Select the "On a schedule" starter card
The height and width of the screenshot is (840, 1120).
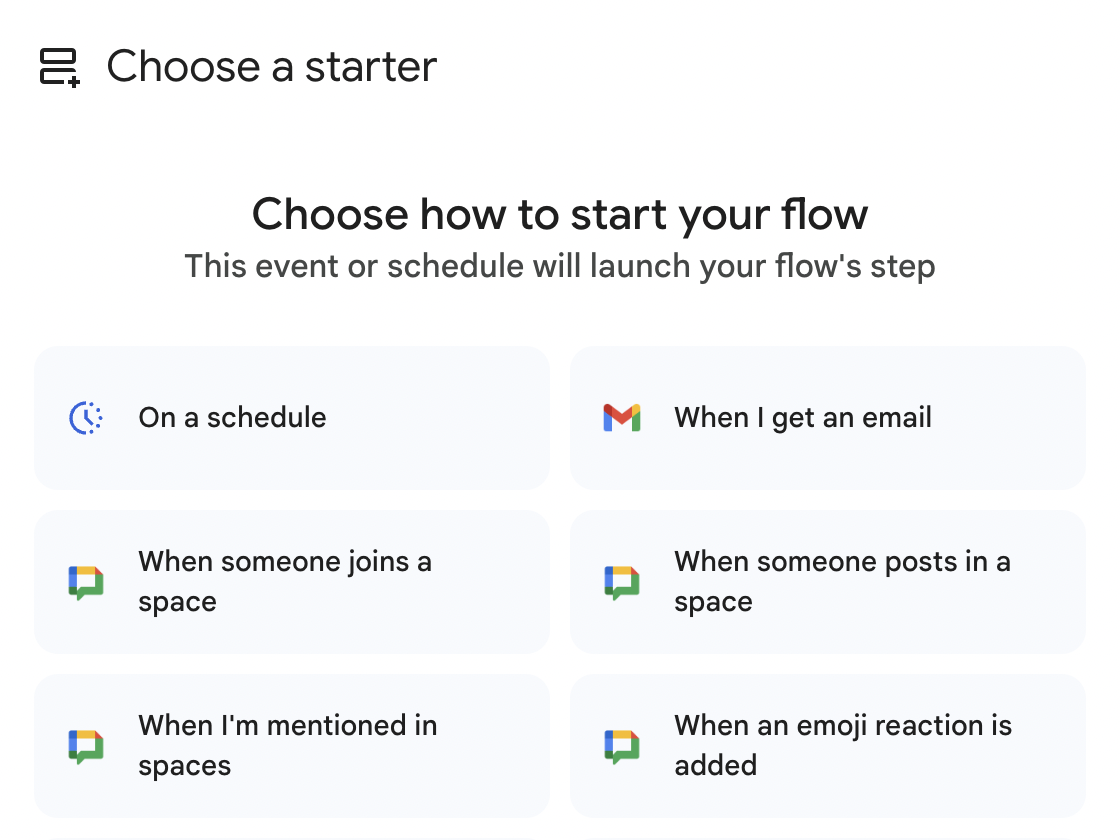[291, 417]
